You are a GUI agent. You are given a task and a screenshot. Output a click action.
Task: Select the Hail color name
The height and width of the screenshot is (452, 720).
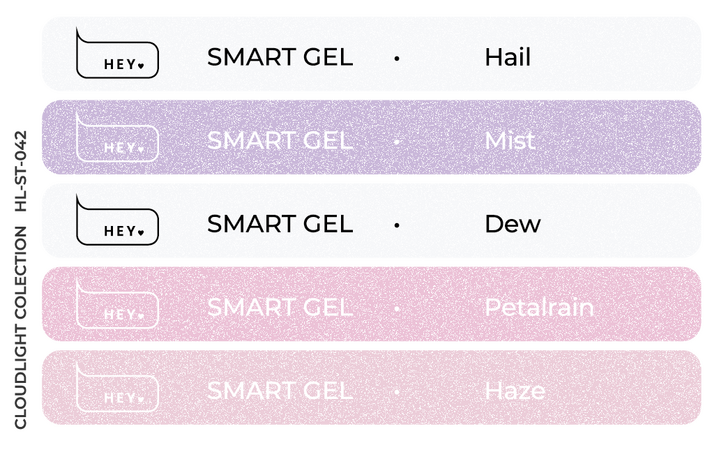[x=508, y=57]
